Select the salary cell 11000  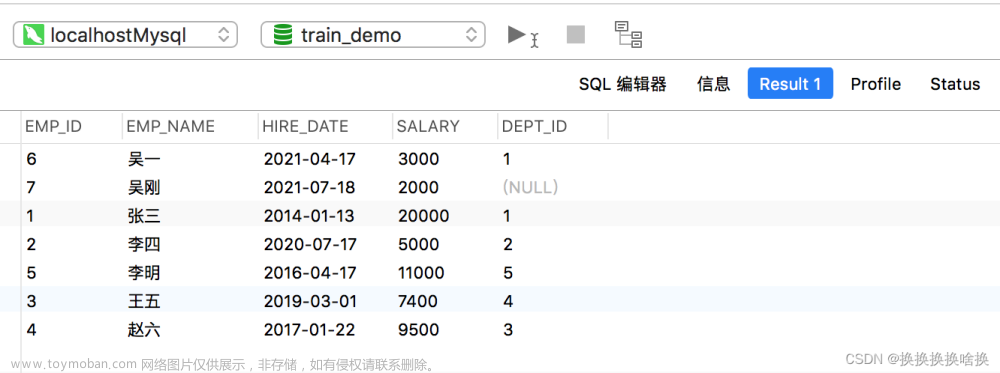[x=421, y=273]
